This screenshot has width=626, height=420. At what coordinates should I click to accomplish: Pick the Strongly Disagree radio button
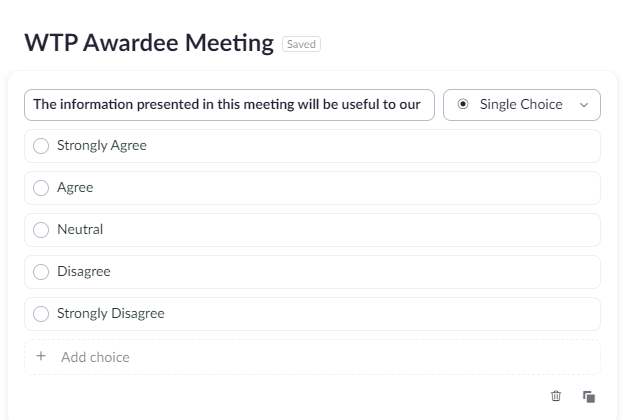[41, 314]
